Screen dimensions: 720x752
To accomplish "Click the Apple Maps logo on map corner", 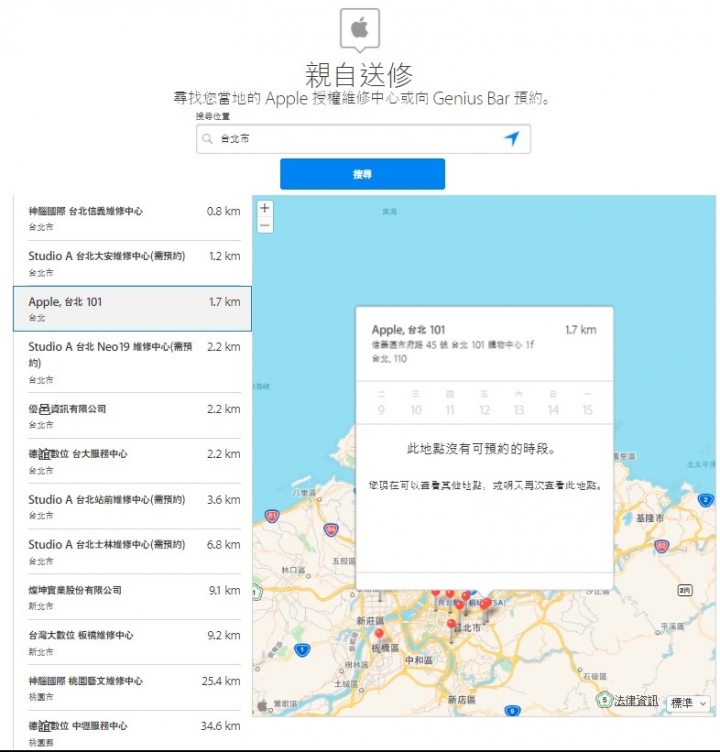I will (262, 705).
